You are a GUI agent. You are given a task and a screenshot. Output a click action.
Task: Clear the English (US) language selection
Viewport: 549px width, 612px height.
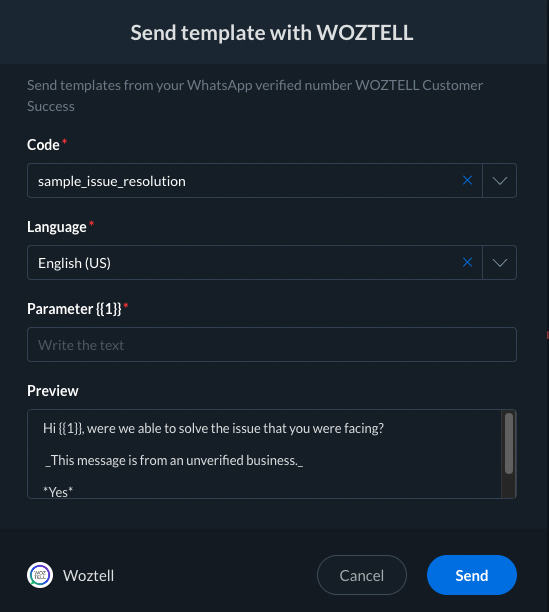point(467,262)
